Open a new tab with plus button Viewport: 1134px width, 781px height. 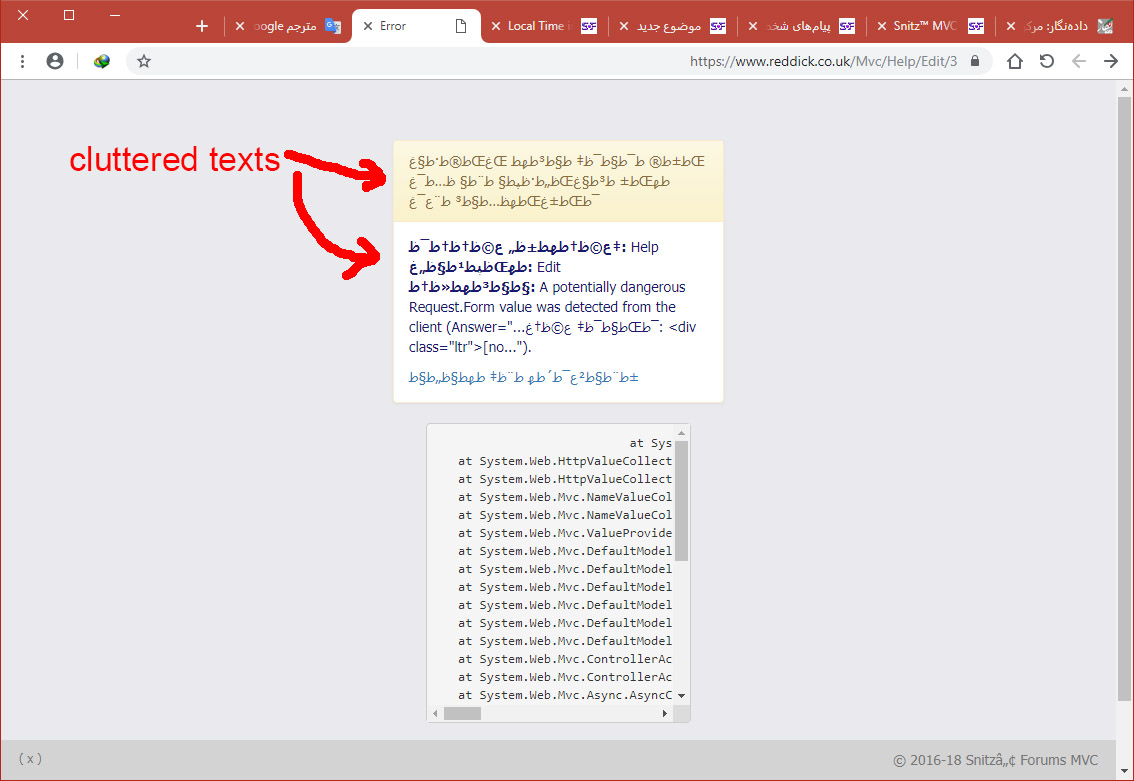(x=202, y=26)
